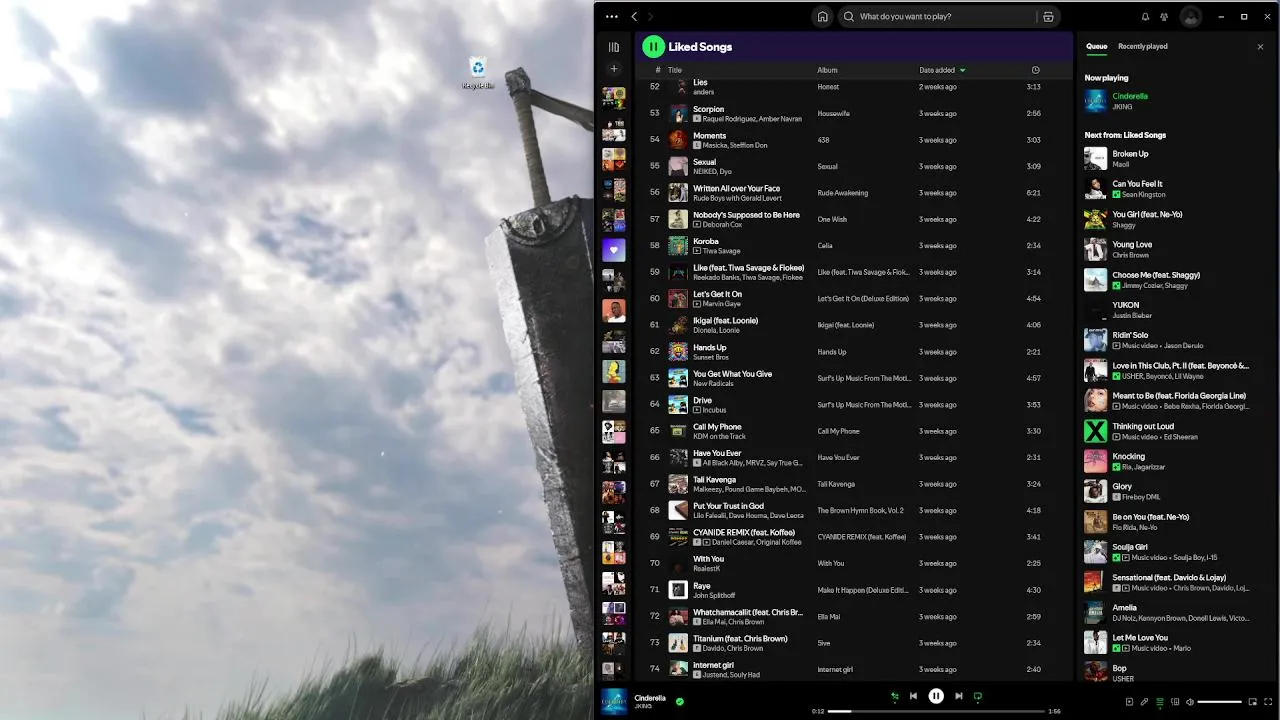Seek along the song progress bar
The width and height of the screenshot is (1280, 720).
tap(935, 711)
